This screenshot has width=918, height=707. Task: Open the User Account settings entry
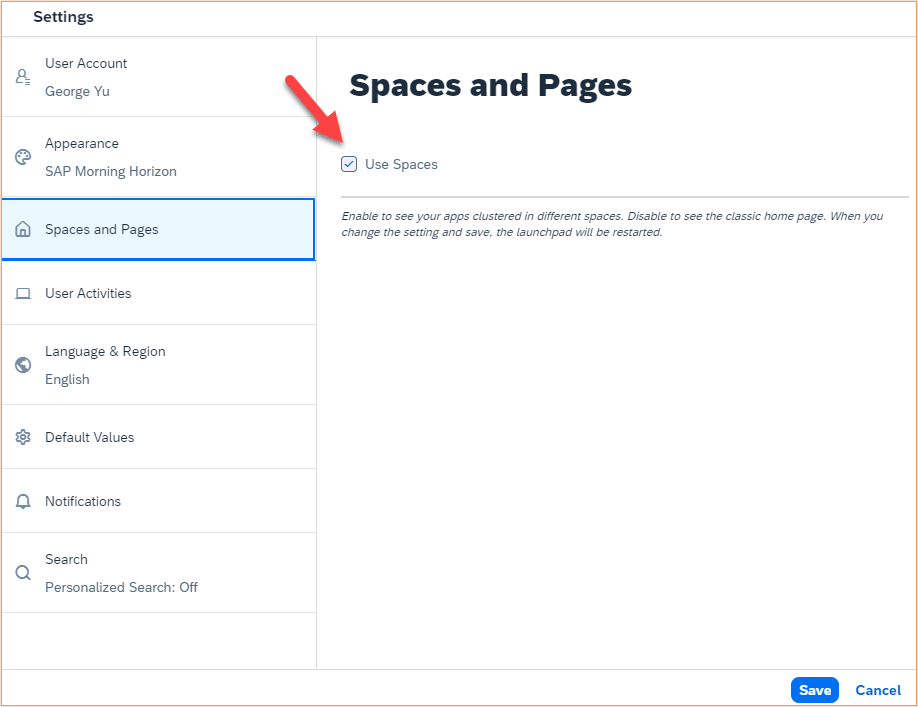(x=159, y=77)
